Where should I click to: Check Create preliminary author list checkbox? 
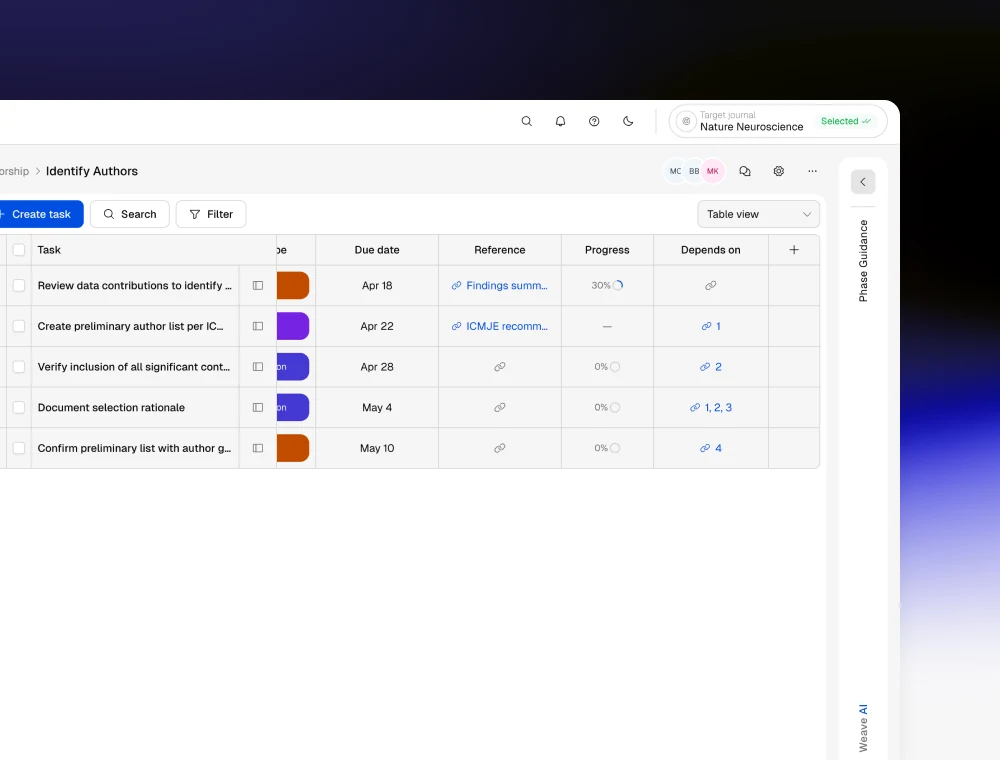(19, 326)
